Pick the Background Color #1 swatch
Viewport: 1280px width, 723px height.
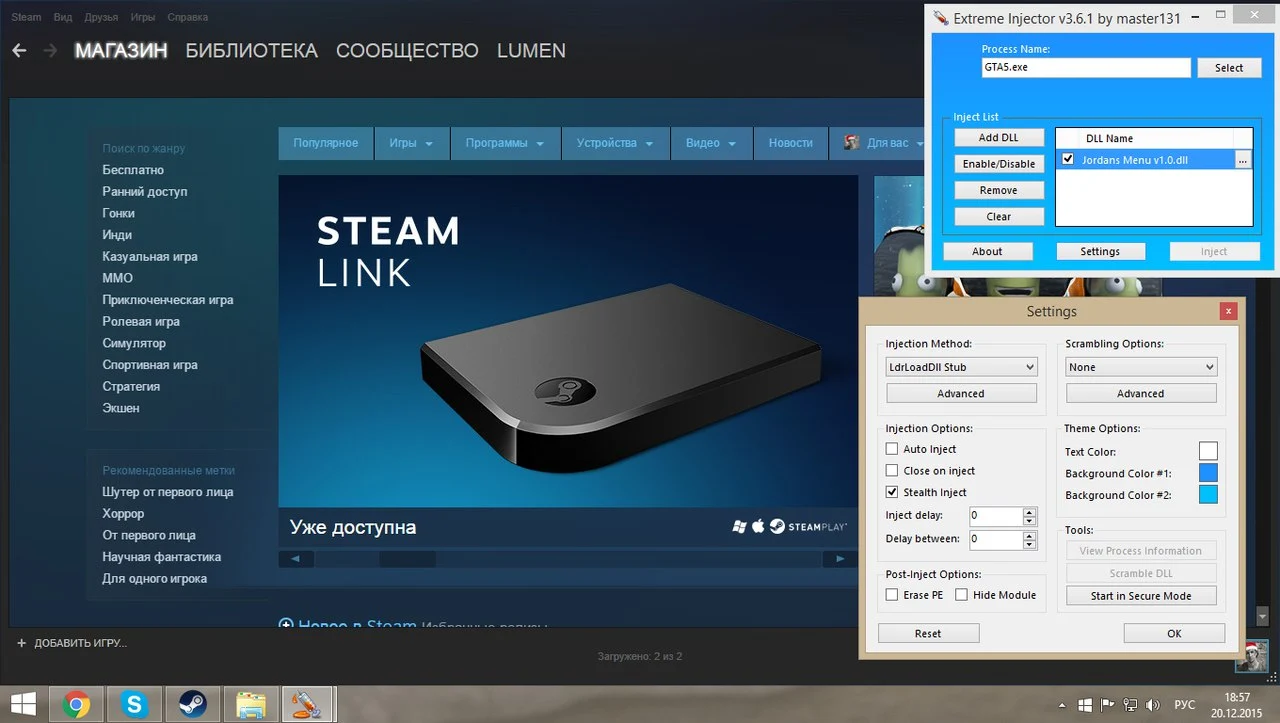(1208, 473)
